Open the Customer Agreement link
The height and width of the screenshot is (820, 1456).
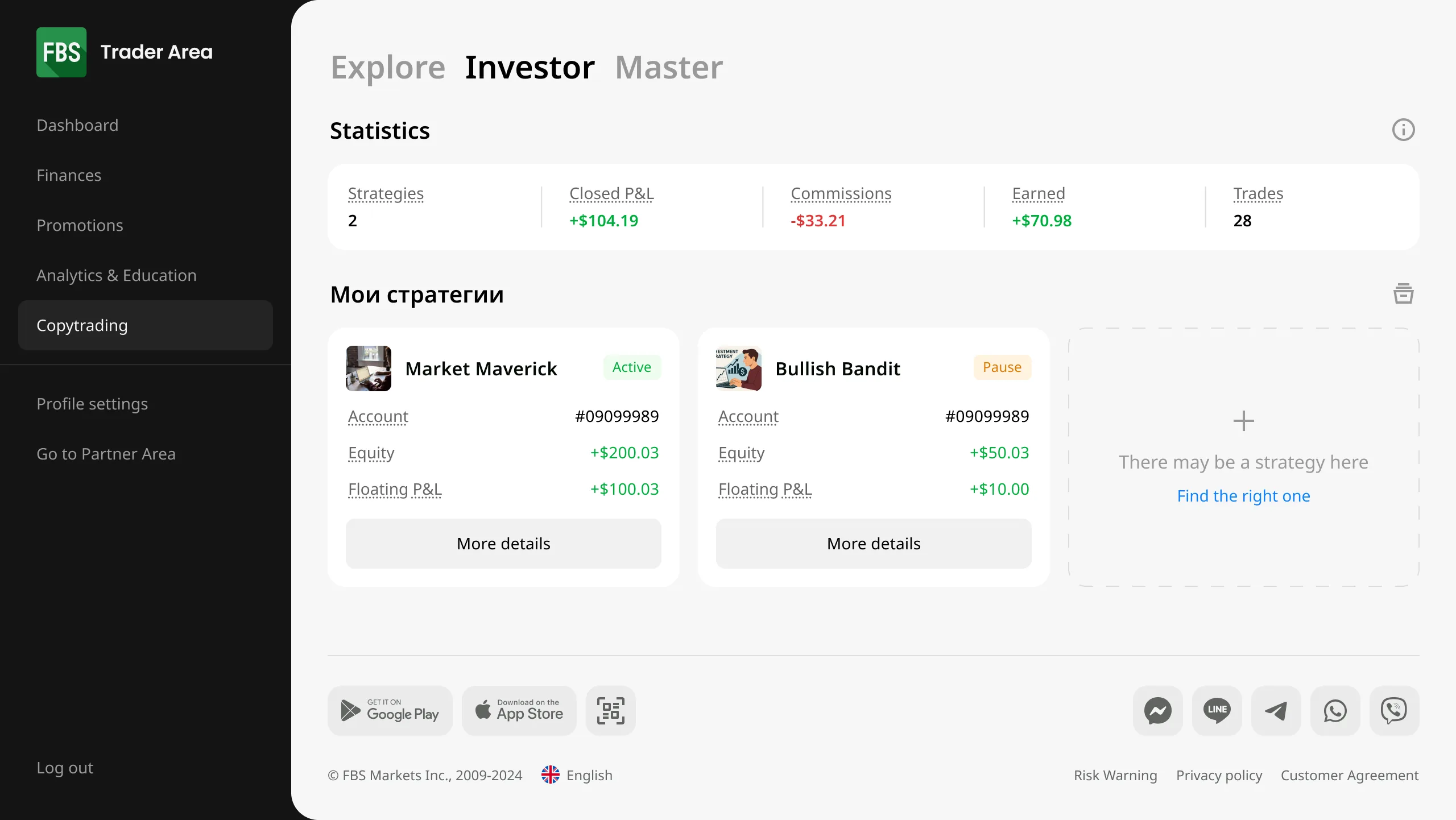pyautogui.click(x=1350, y=775)
